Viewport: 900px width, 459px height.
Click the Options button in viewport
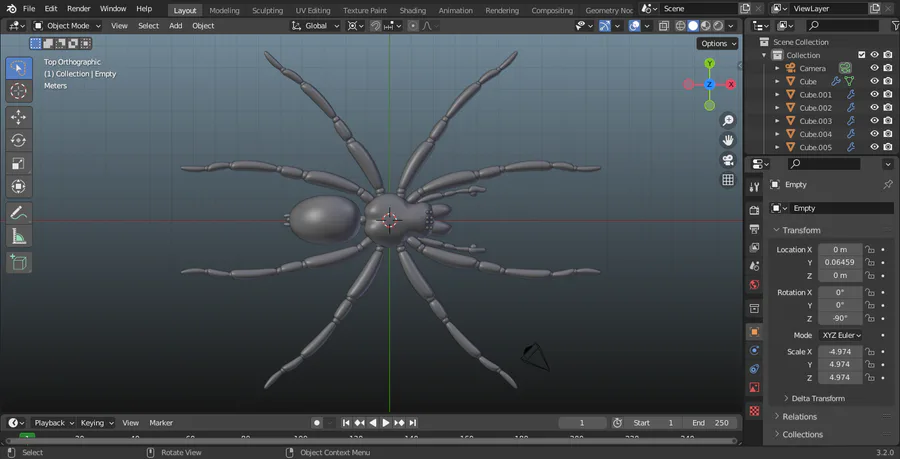pos(717,44)
